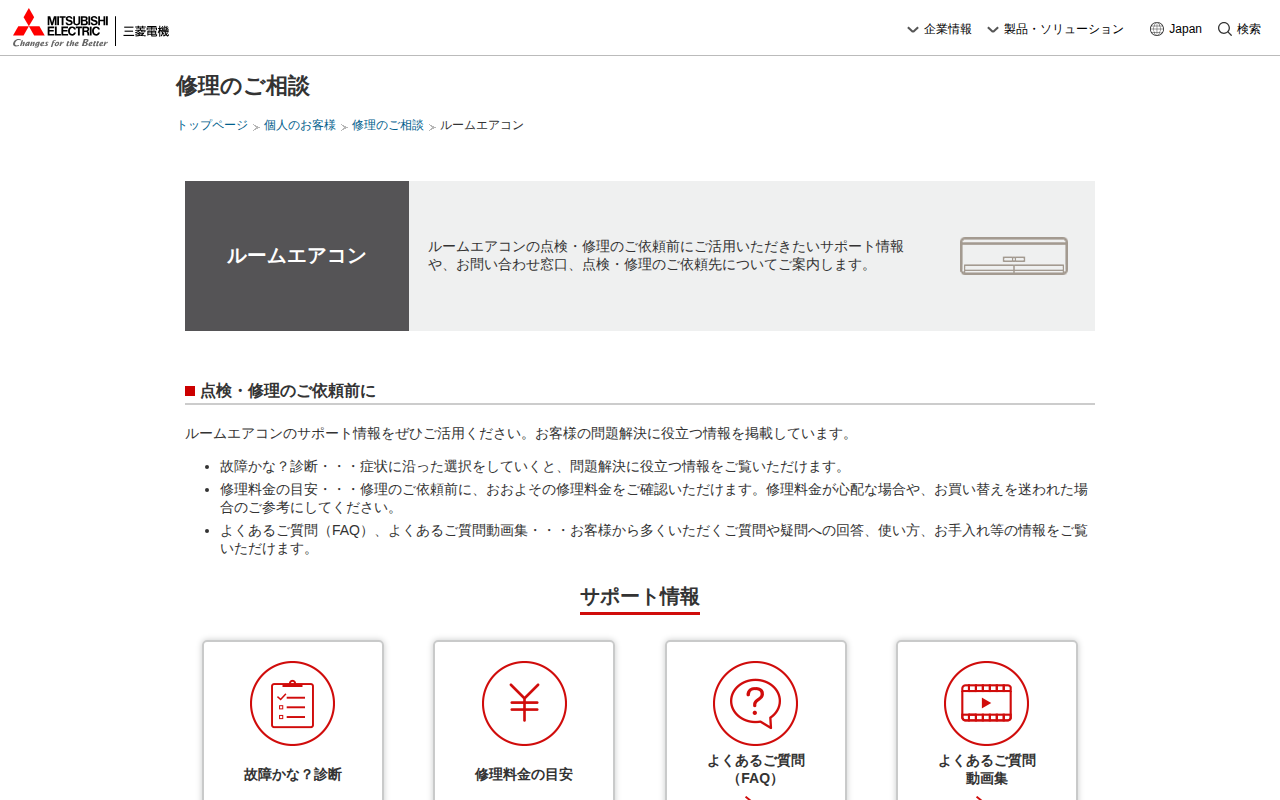
Task: Open the 製品・ソリューション menu
Action: [1063, 29]
